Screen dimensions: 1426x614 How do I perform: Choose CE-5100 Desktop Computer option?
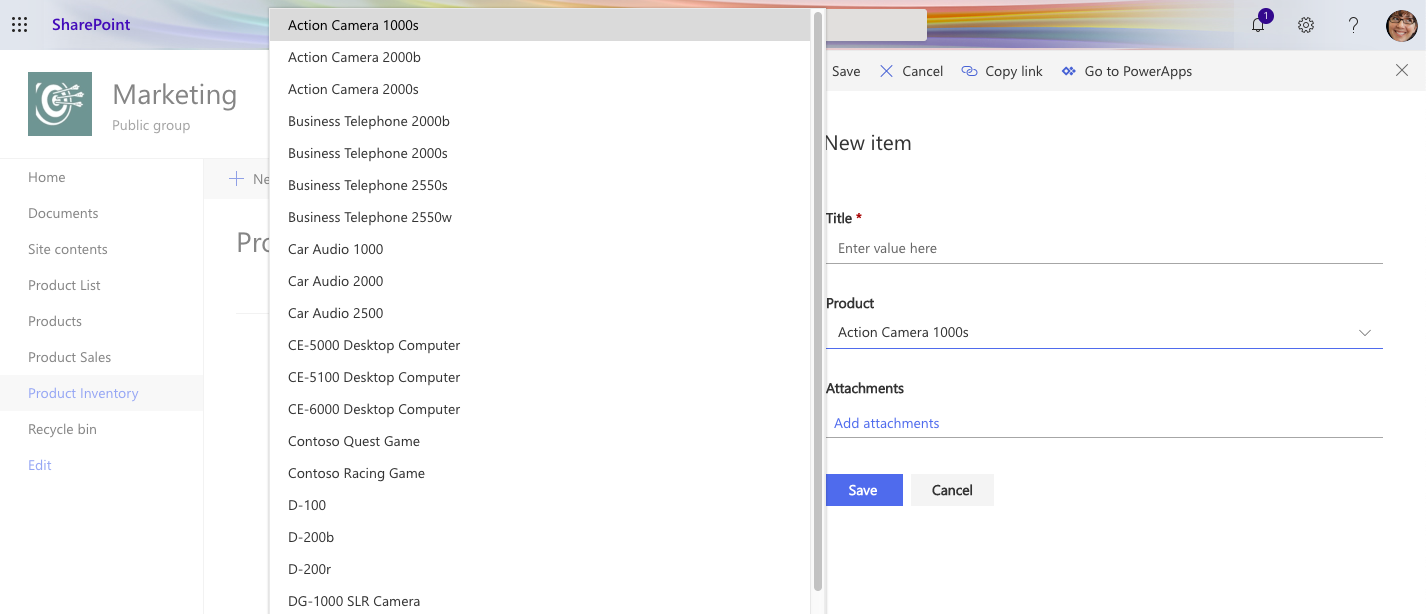[374, 377]
